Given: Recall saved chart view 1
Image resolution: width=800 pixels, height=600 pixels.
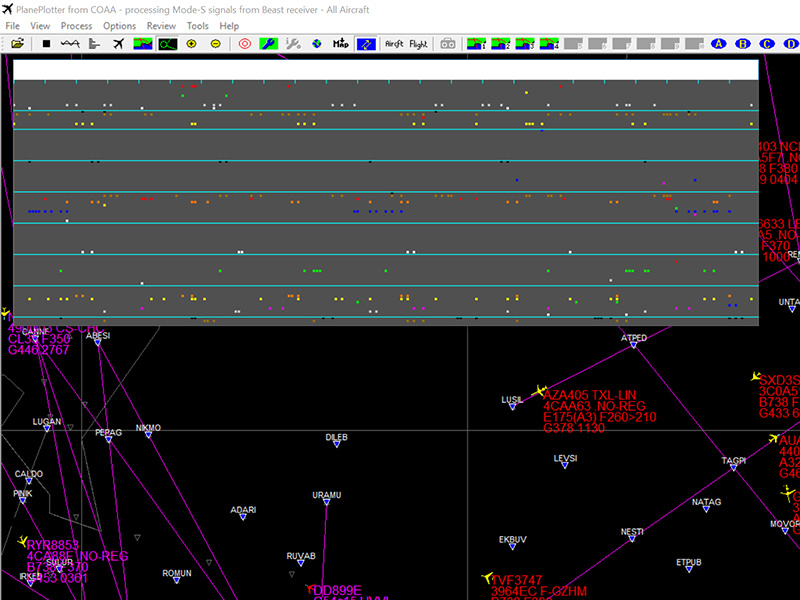Looking at the screenshot, I should coord(477,44).
